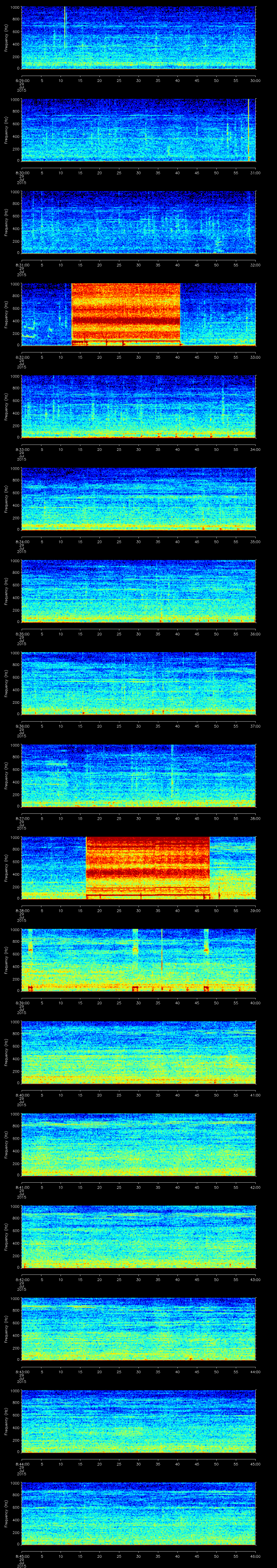
Task: Click the 30-second tick label under 8:32:00 panel
Action: coord(138,357)
